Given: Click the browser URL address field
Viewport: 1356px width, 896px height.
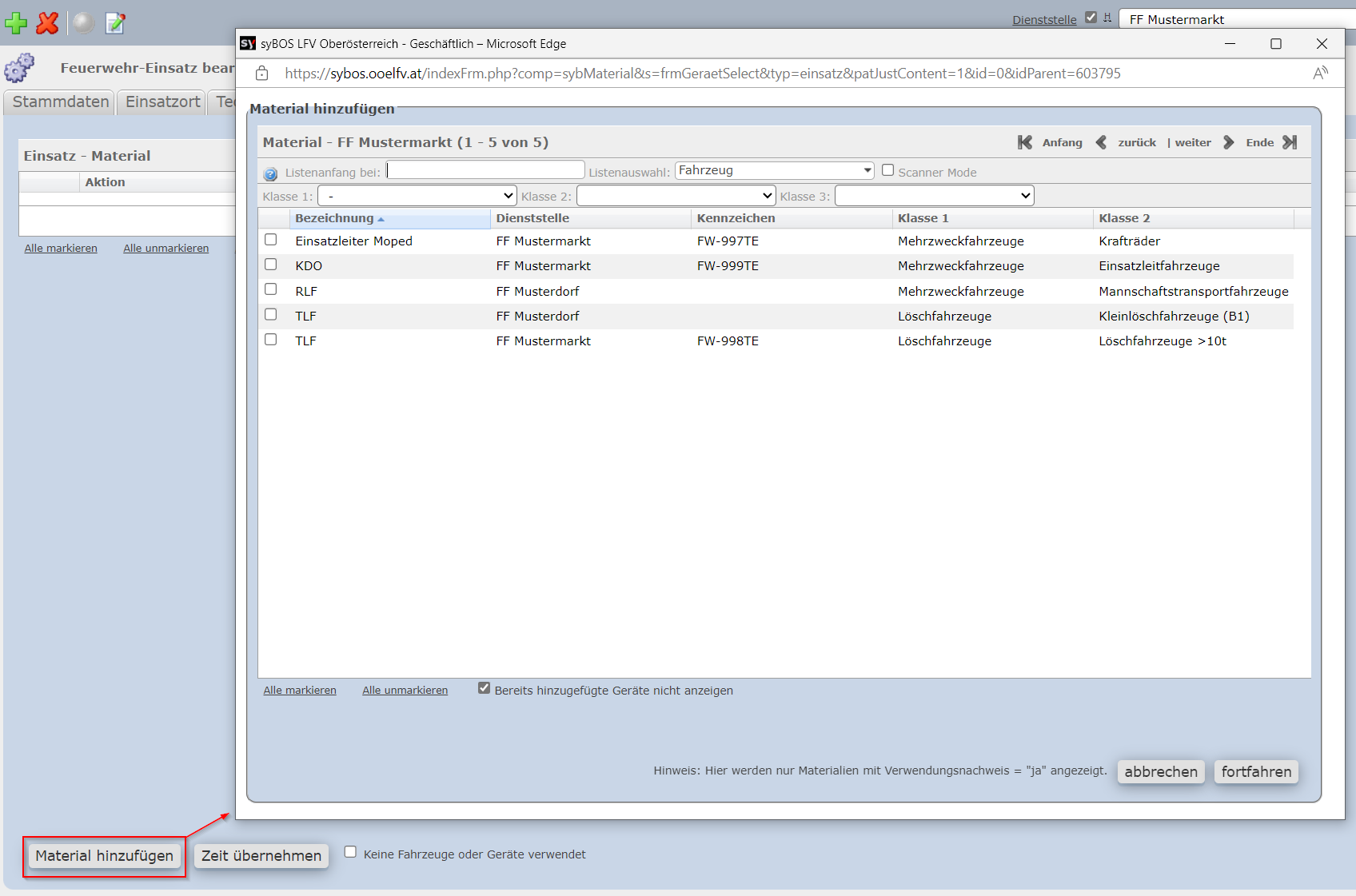Looking at the screenshot, I should 703,74.
